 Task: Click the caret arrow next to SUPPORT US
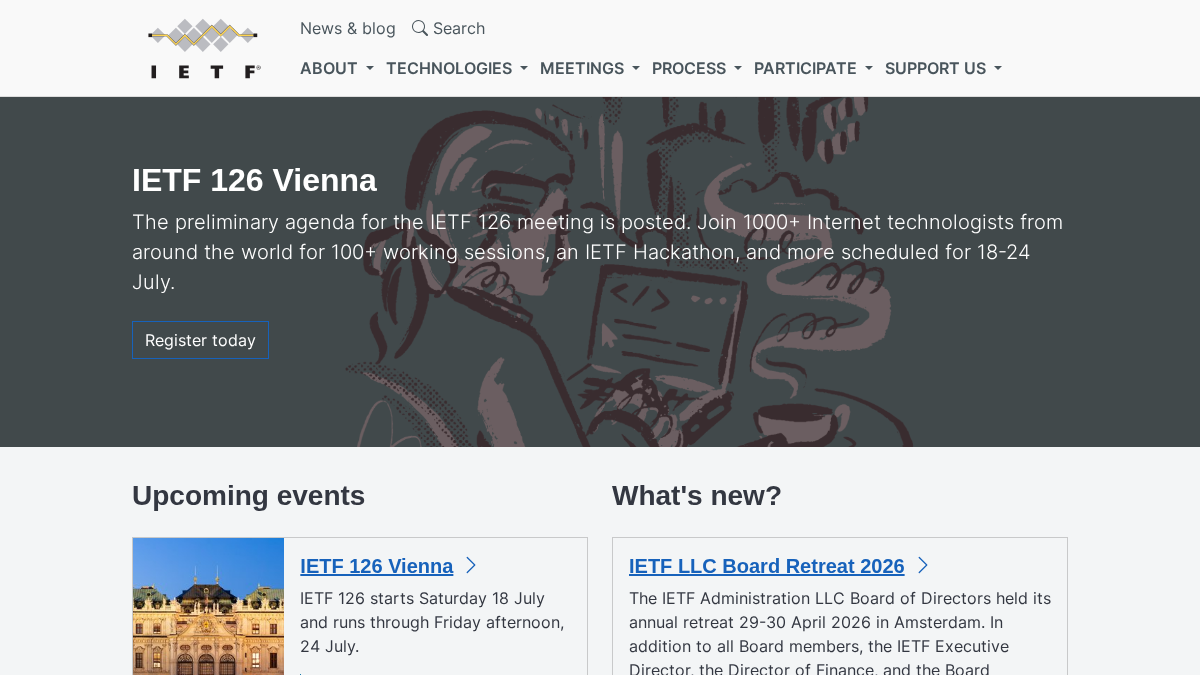(x=998, y=69)
